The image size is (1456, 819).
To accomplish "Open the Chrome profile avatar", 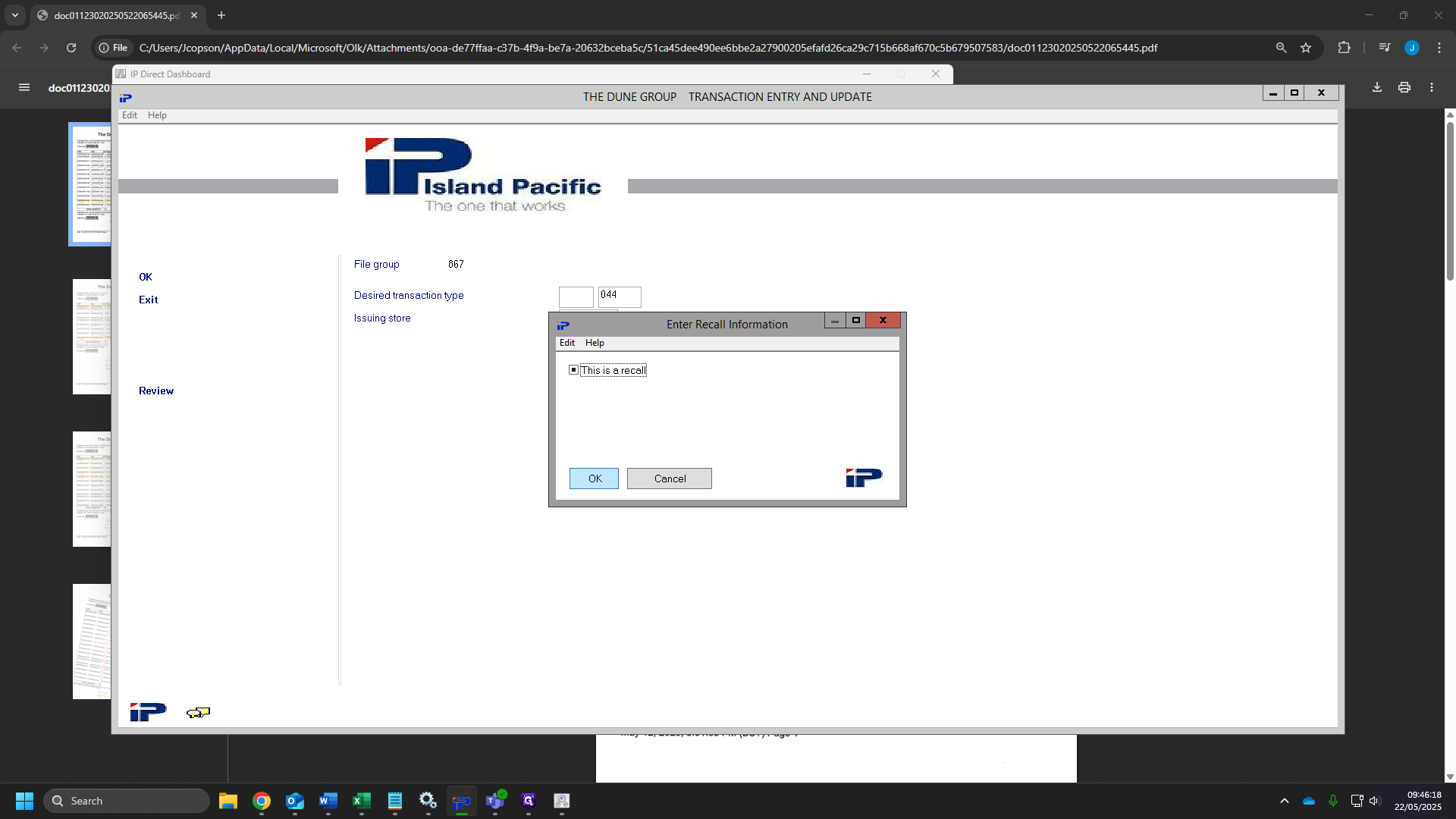I will tap(1412, 48).
